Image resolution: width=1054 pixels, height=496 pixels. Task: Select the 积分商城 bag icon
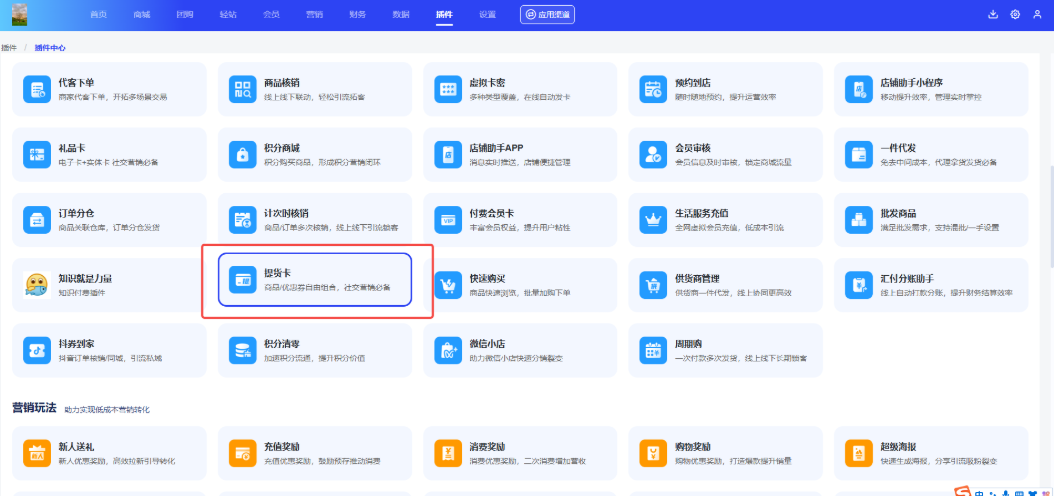(x=243, y=154)
